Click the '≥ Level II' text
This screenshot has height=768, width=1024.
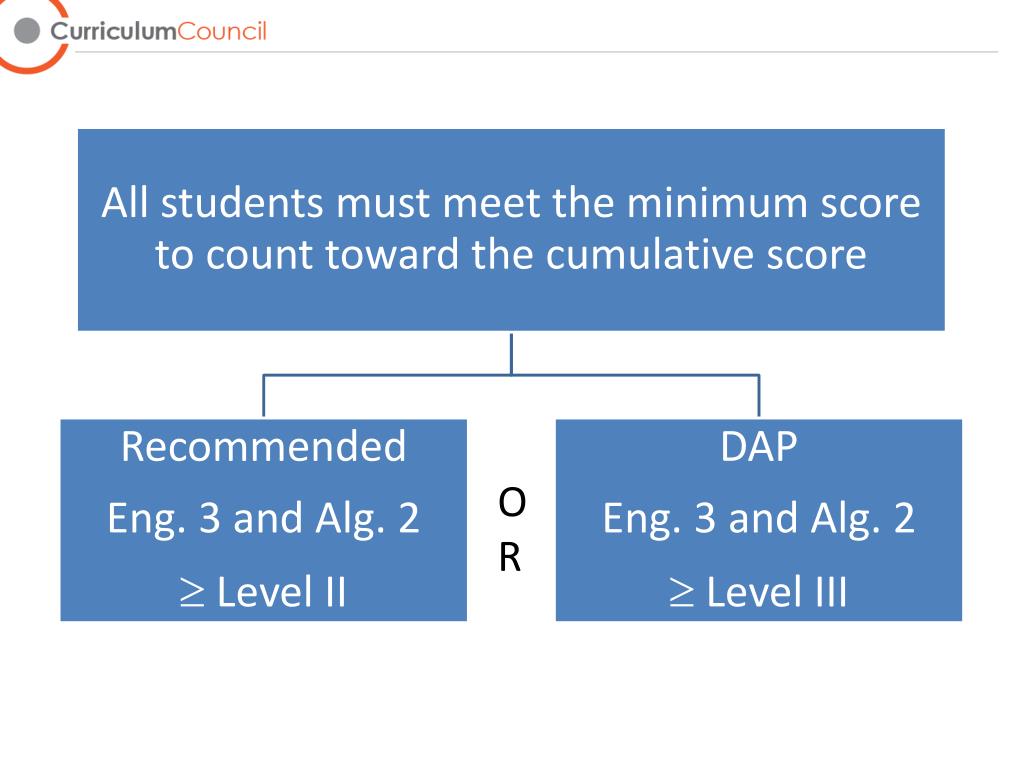pos(263,592)
